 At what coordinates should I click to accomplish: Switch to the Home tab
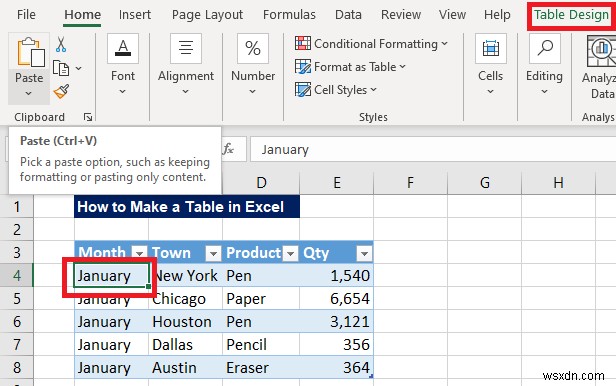click(82, 15)
